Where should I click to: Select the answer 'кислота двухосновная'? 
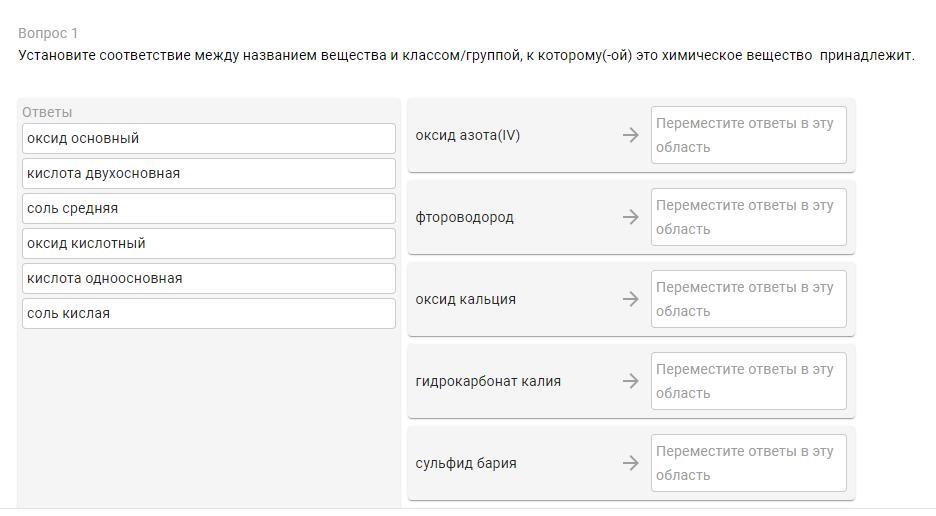coord(208,173)
